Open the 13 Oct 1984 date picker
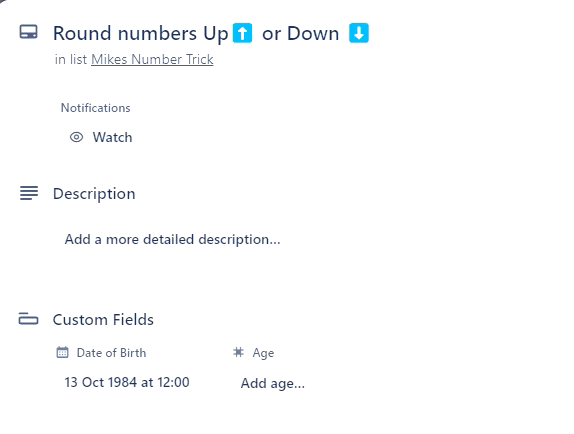The image size is (574, 434). [127, 382]
